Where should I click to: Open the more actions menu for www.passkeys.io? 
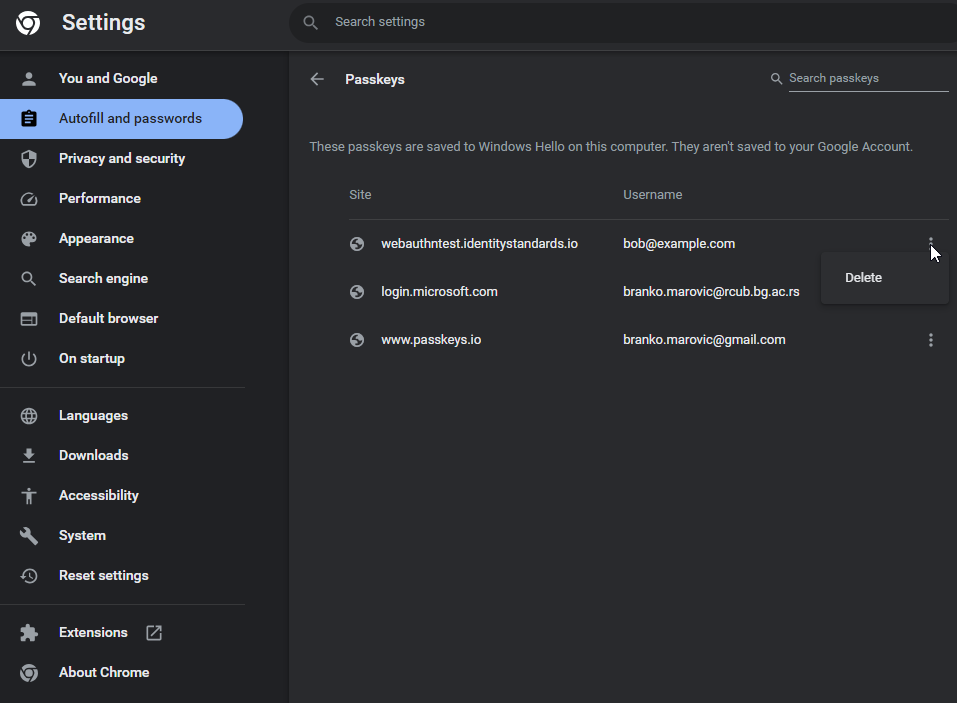[x=931, y=340]
